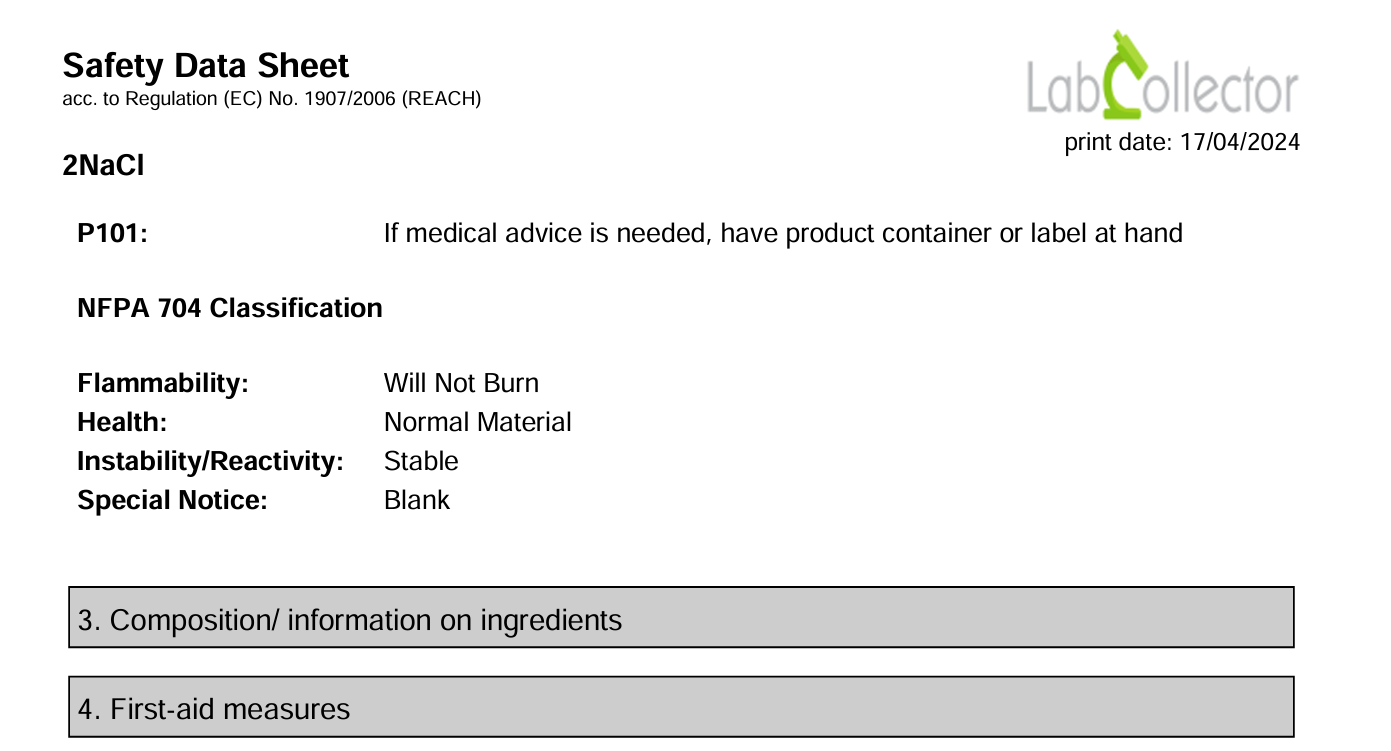The image size is (1391, 751).
Task: Click the LabCollector logo
Action: 1163,75
